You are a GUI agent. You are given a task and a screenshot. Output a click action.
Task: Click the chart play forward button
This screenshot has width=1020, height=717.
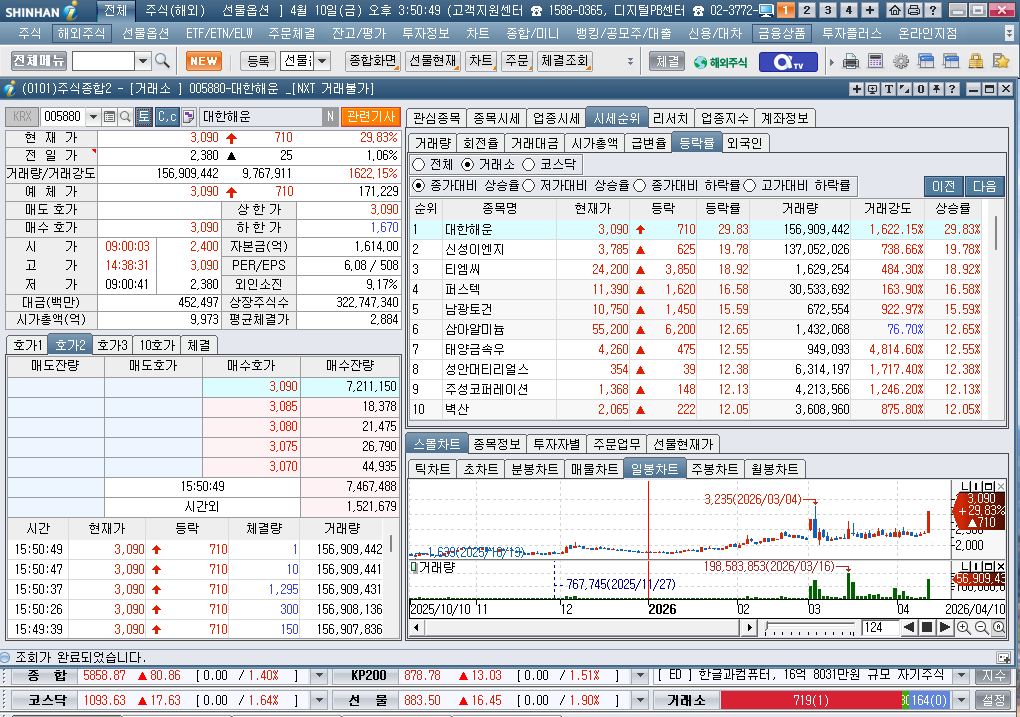[x=945, y=628]
